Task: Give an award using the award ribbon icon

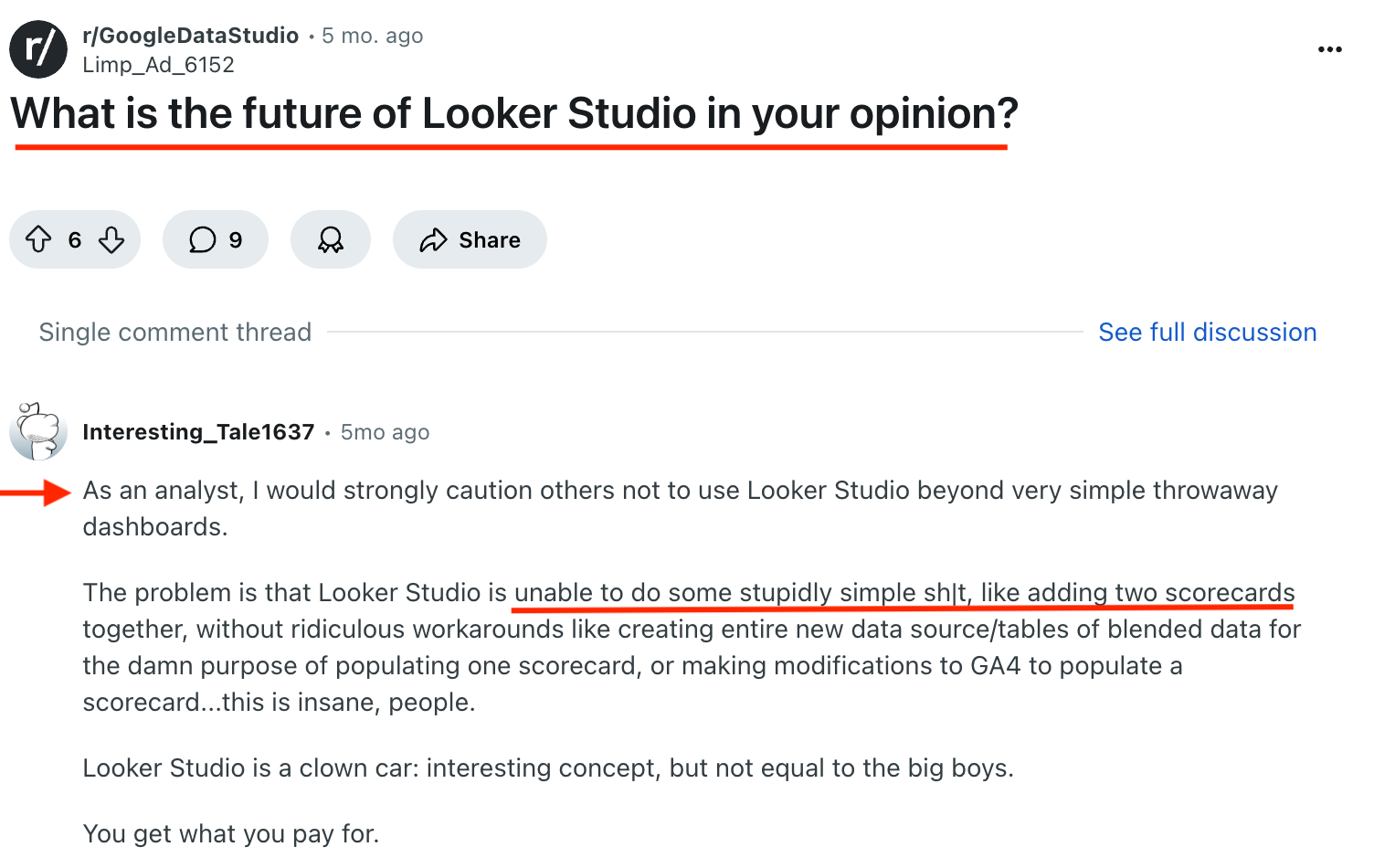Action: (x=330, y=239)
